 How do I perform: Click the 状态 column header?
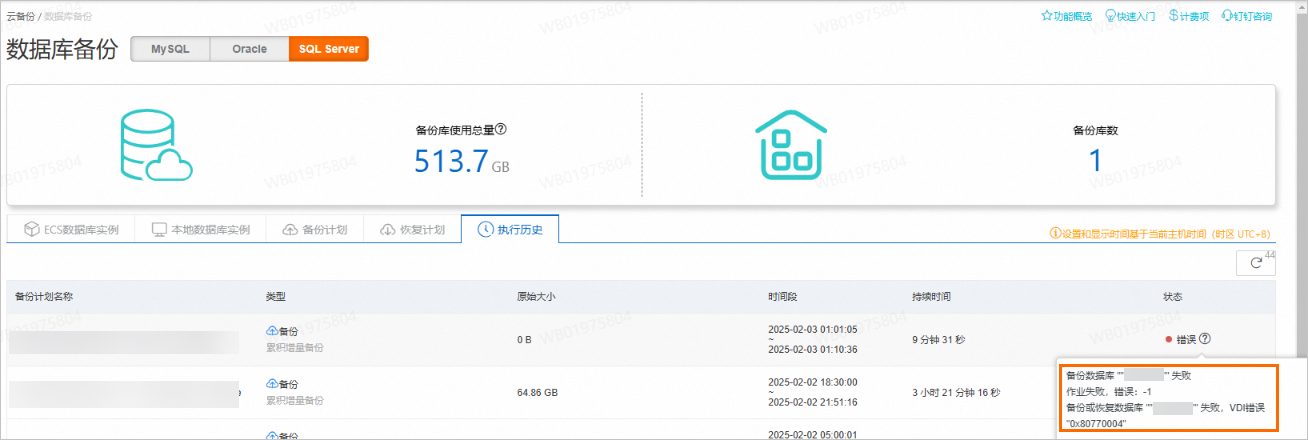click(x=1173, y=297)
